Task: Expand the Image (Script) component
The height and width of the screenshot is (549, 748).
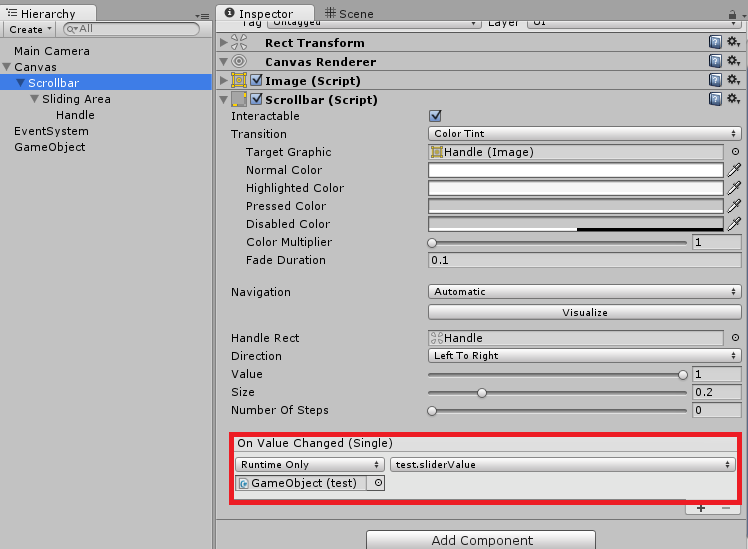Action: tap(223, 80)
